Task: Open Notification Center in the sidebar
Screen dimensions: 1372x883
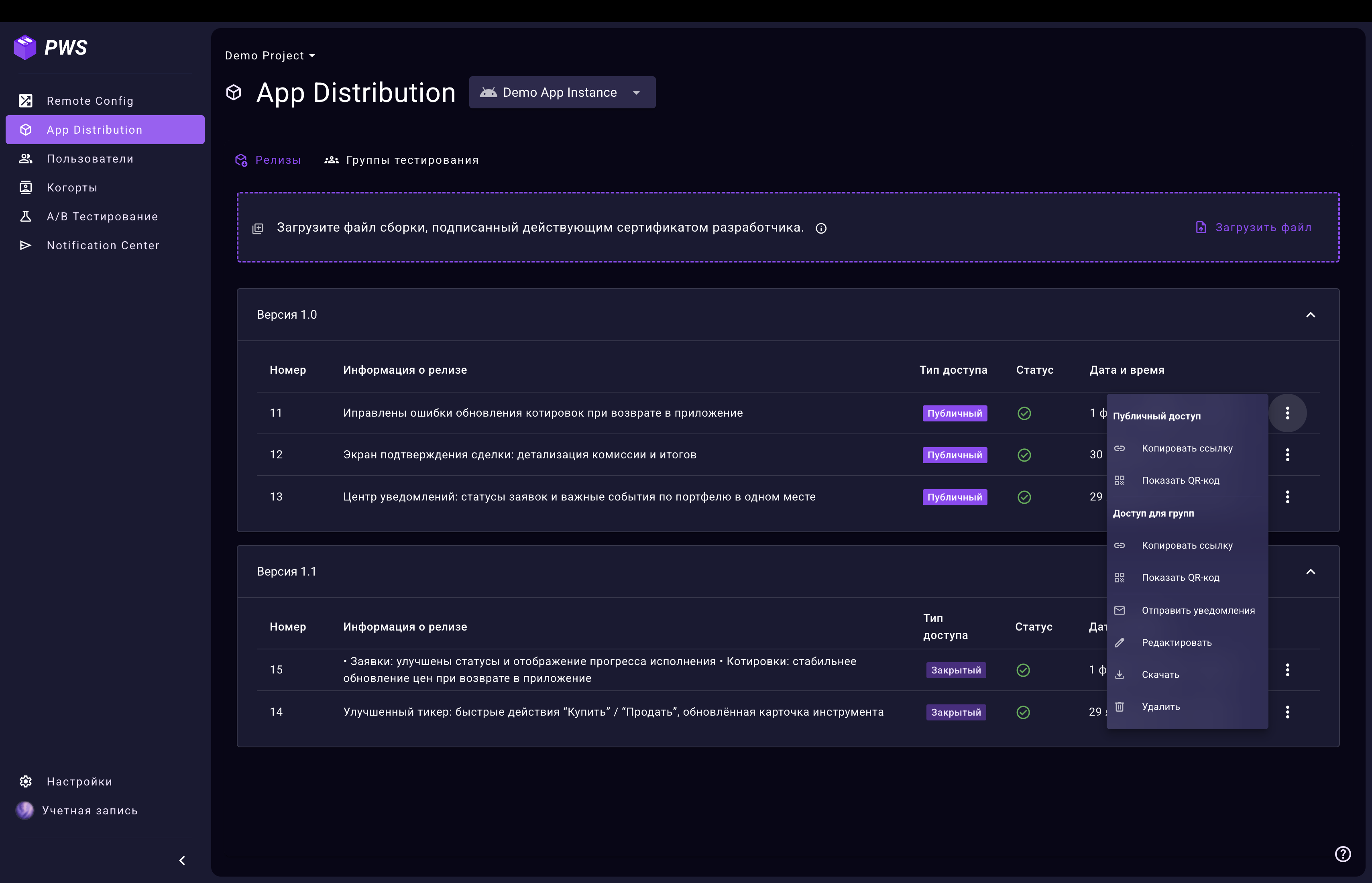Action: (x=103, y=245)
